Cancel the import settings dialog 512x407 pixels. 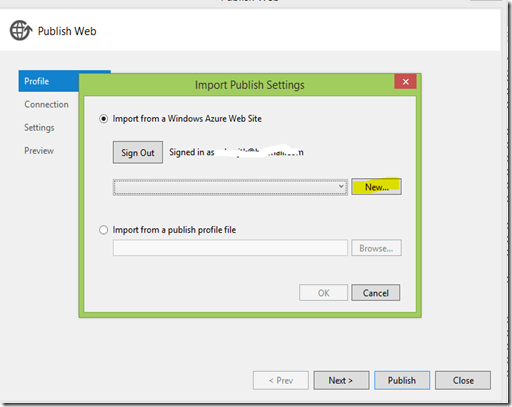376,293
